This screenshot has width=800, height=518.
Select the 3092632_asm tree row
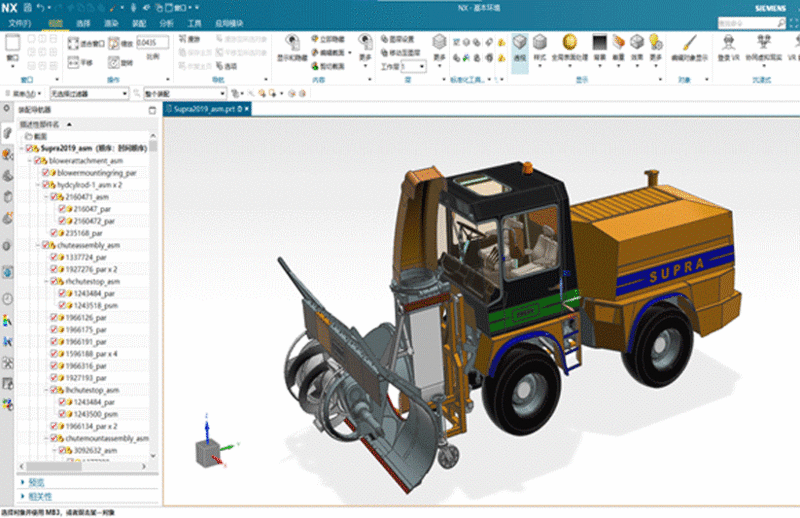pyautogui.click(x=88, y=450)
